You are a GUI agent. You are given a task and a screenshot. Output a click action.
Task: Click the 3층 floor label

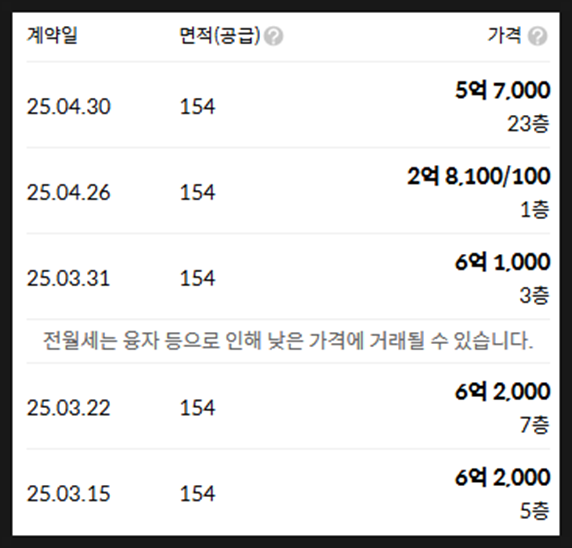(x=534, y=295)
